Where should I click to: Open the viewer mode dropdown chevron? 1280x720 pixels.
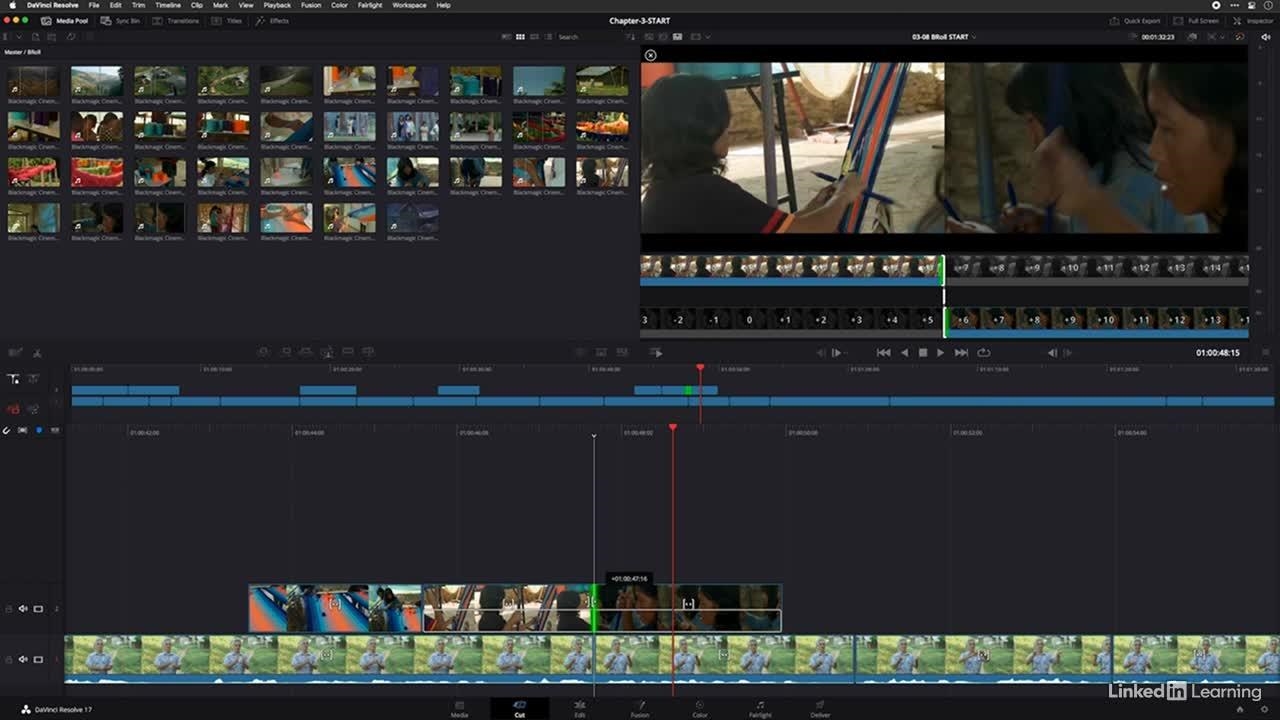708,37
